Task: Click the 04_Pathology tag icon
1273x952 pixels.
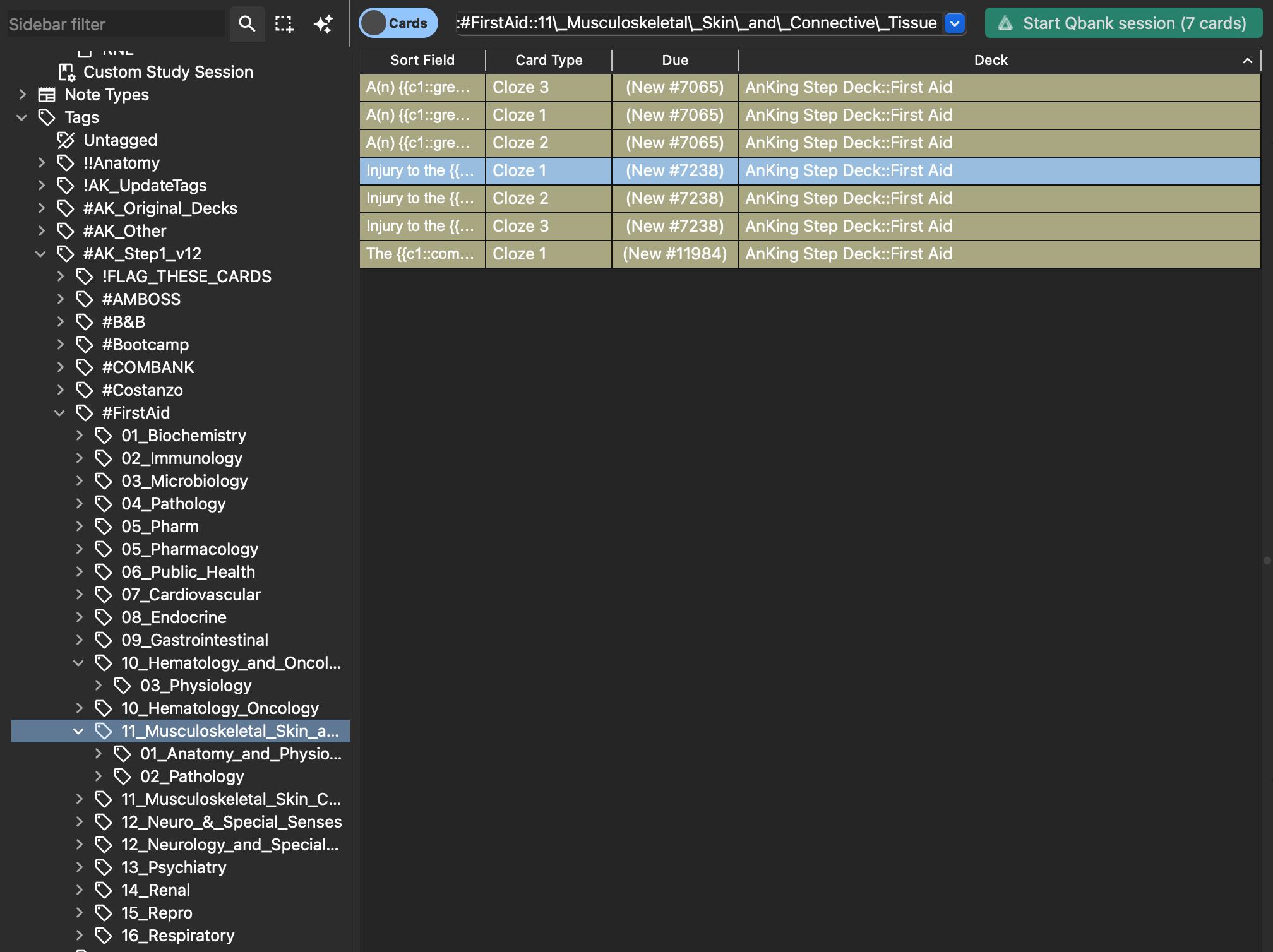Action: [104, 504]
